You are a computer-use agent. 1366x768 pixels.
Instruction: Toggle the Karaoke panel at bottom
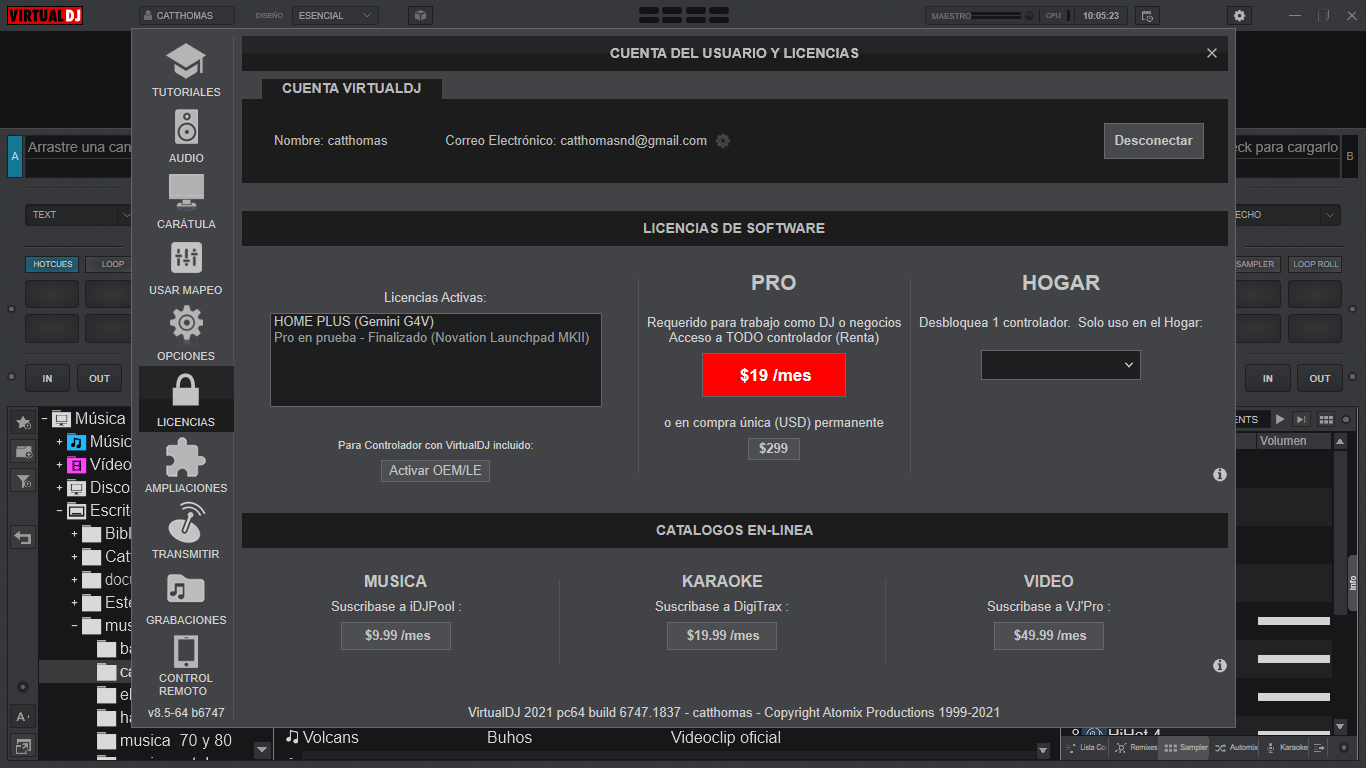point(1286,747)
